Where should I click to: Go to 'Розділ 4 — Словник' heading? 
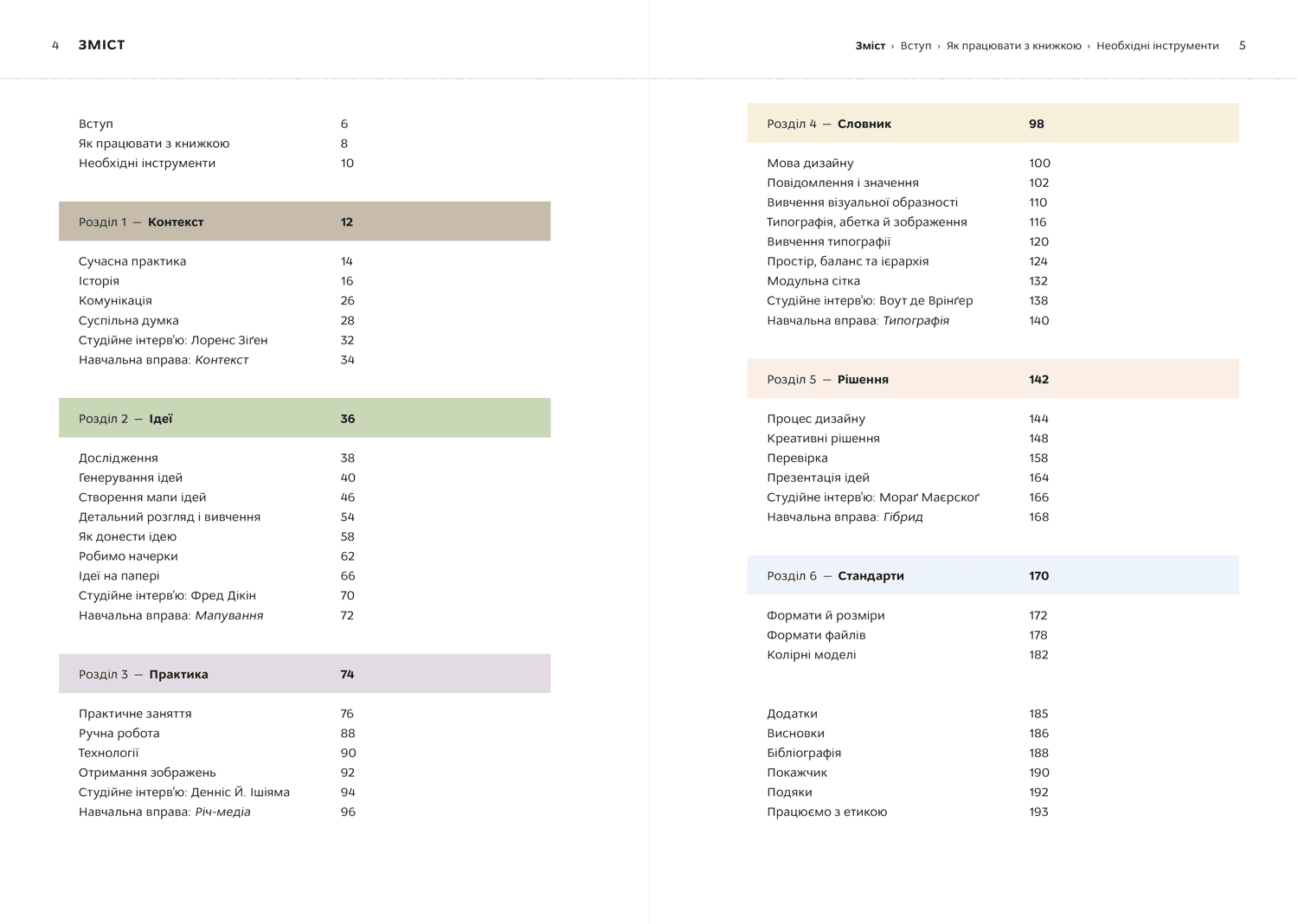(x=993, y=124)
